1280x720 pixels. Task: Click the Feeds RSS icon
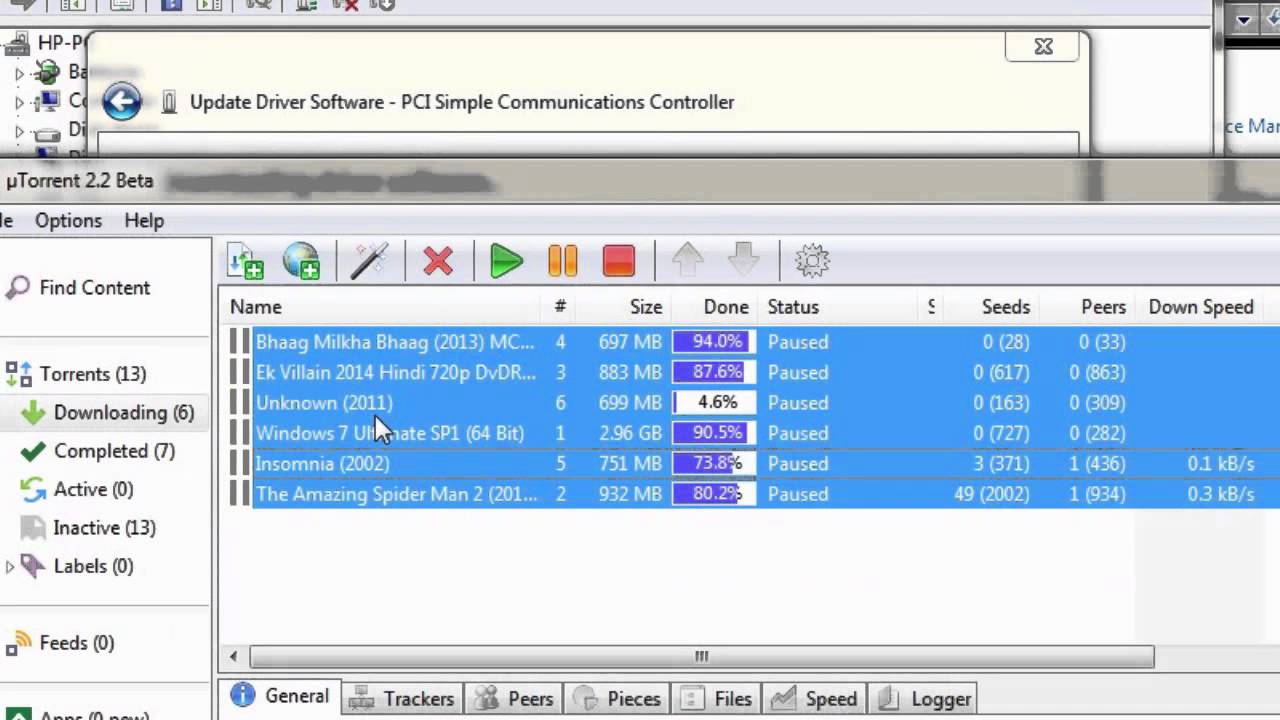pos(18,644)
